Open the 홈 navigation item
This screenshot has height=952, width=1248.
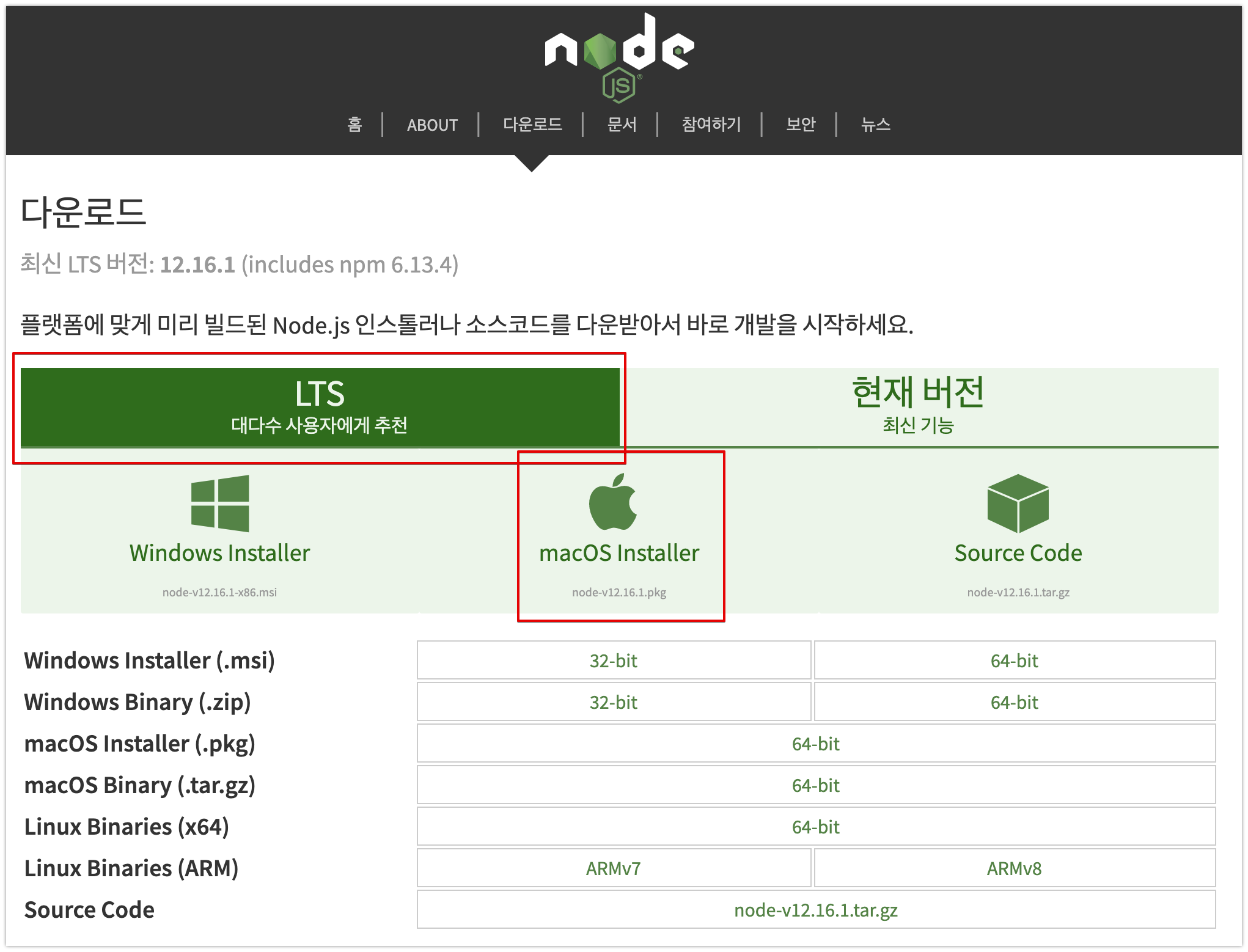[354, 125]
